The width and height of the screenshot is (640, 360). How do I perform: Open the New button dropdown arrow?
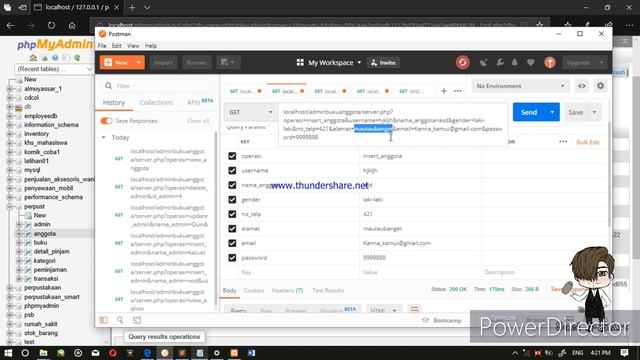[x=139, y=62]
